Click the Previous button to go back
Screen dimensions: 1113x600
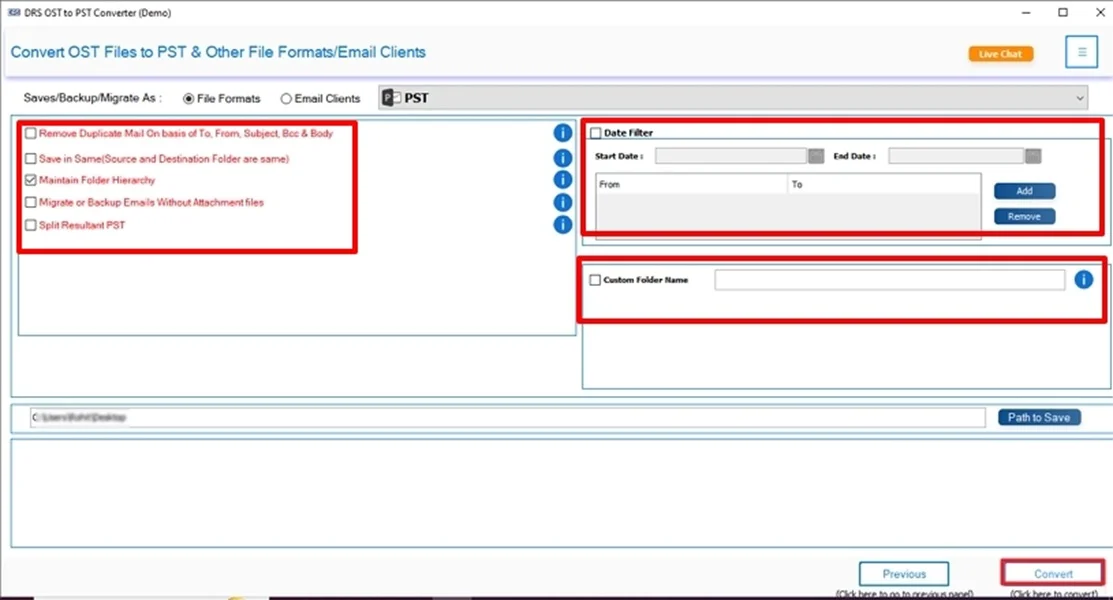click(x=904, y=573)
